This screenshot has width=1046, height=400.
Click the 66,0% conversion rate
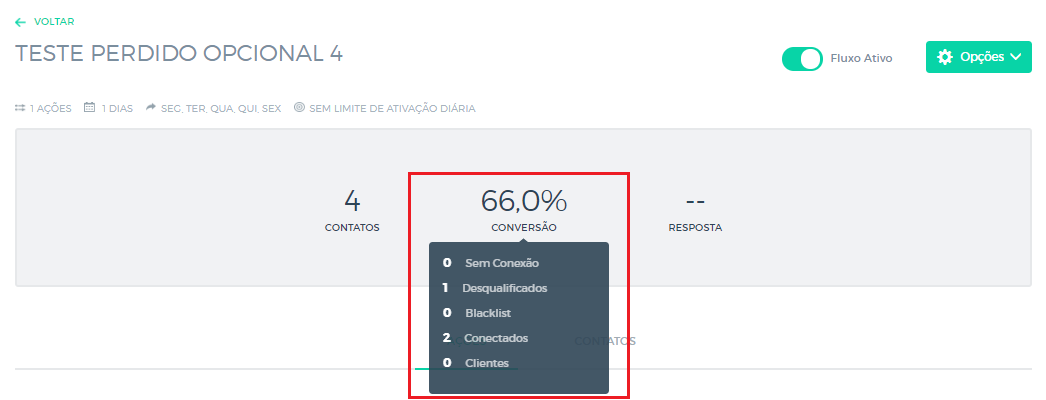tap(524, 202)
